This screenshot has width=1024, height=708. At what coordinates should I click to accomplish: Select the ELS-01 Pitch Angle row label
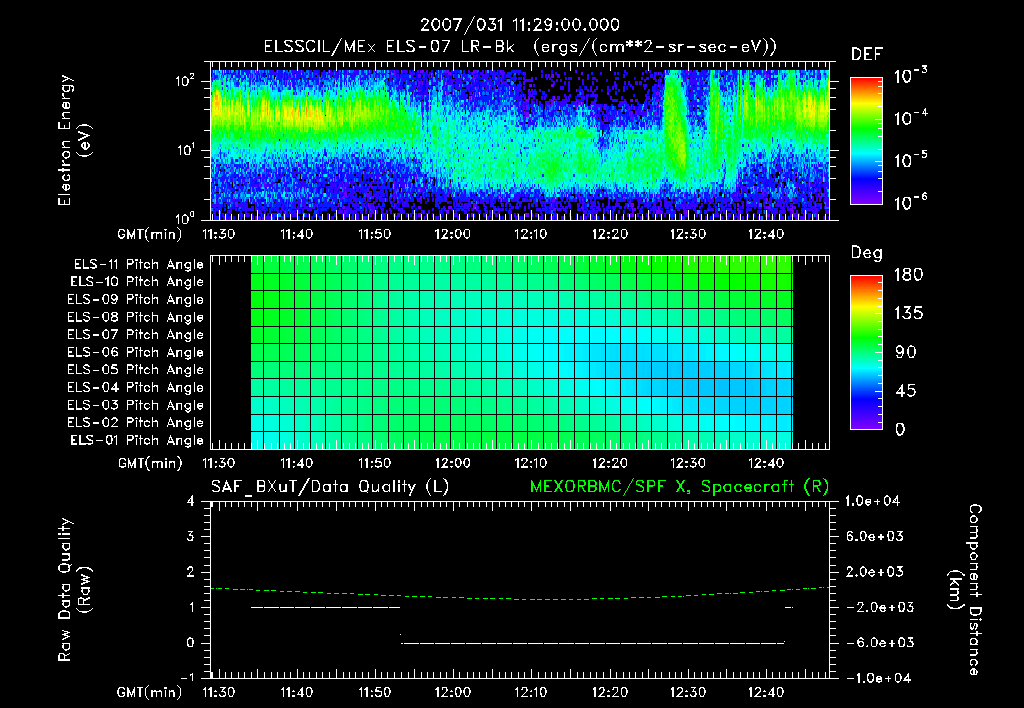pos(137,440)
